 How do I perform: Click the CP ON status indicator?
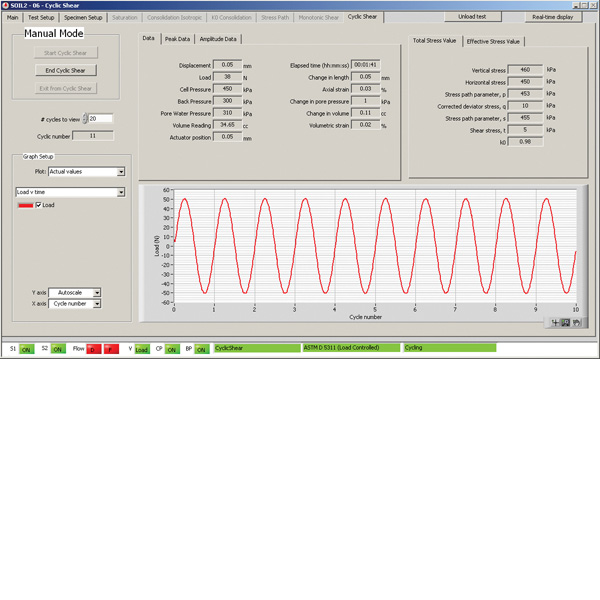(x=172, y=349)
